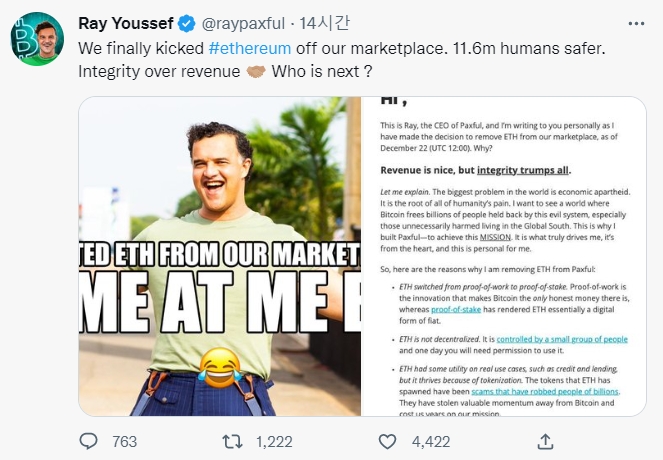Open the three-dot more options menu
663x460 pixels.
click(x=636, y=23)
